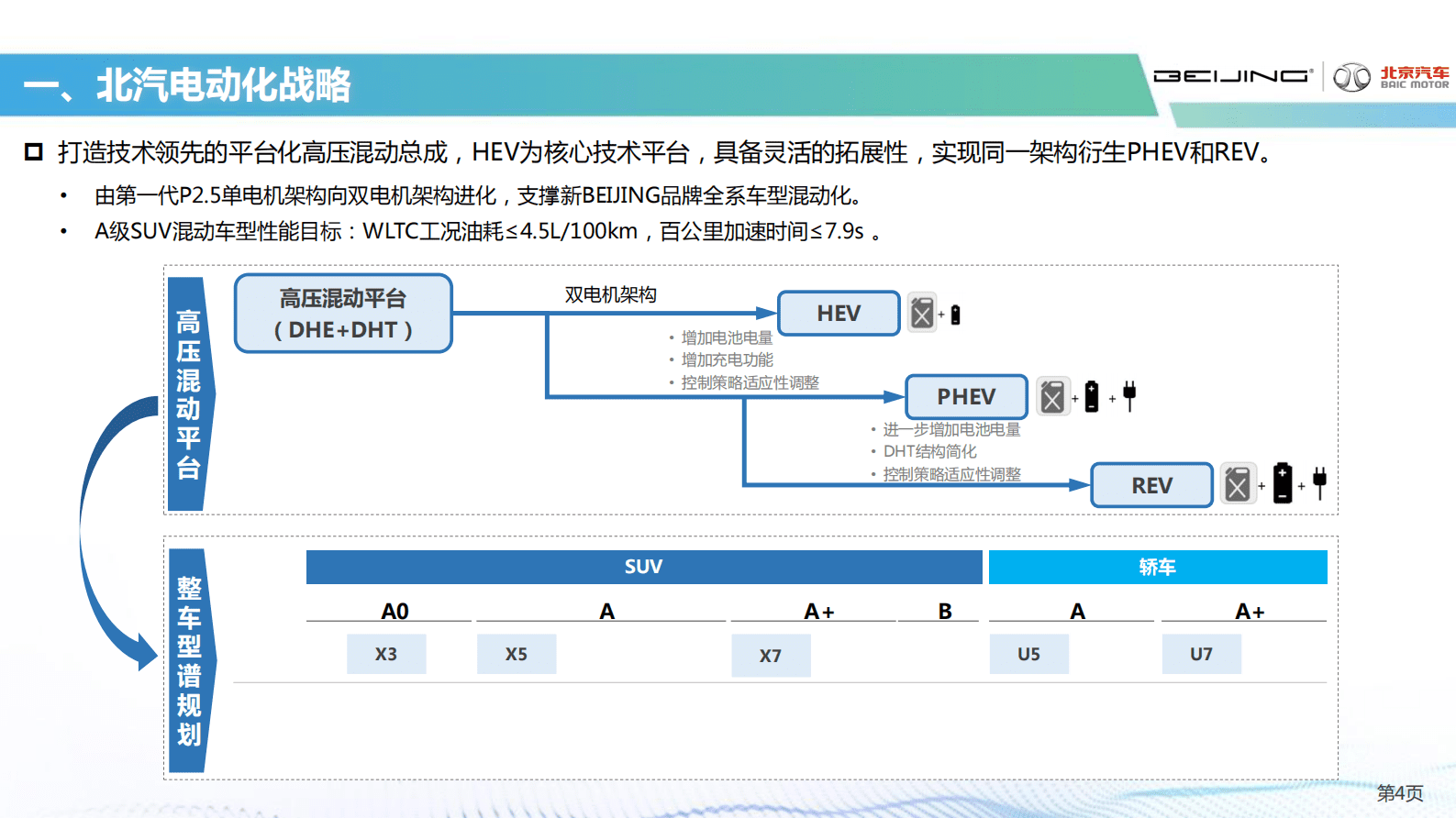Image resolution: width=1456 pixels, height=818 pixels.
Task: Click the 进一步增加电池电量 bullet text
Action: (x=951, y=429)
